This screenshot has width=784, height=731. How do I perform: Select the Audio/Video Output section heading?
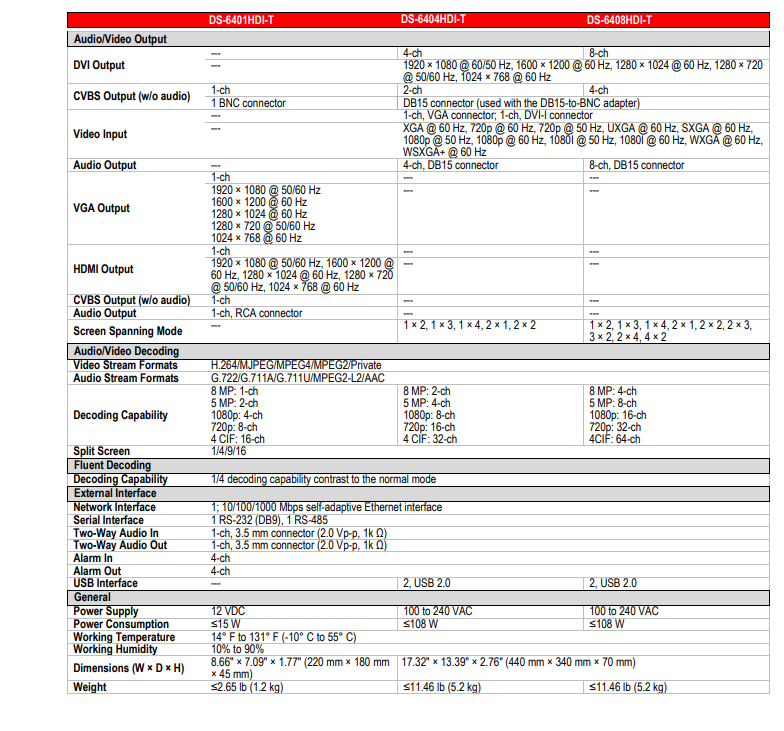(120, 39)
